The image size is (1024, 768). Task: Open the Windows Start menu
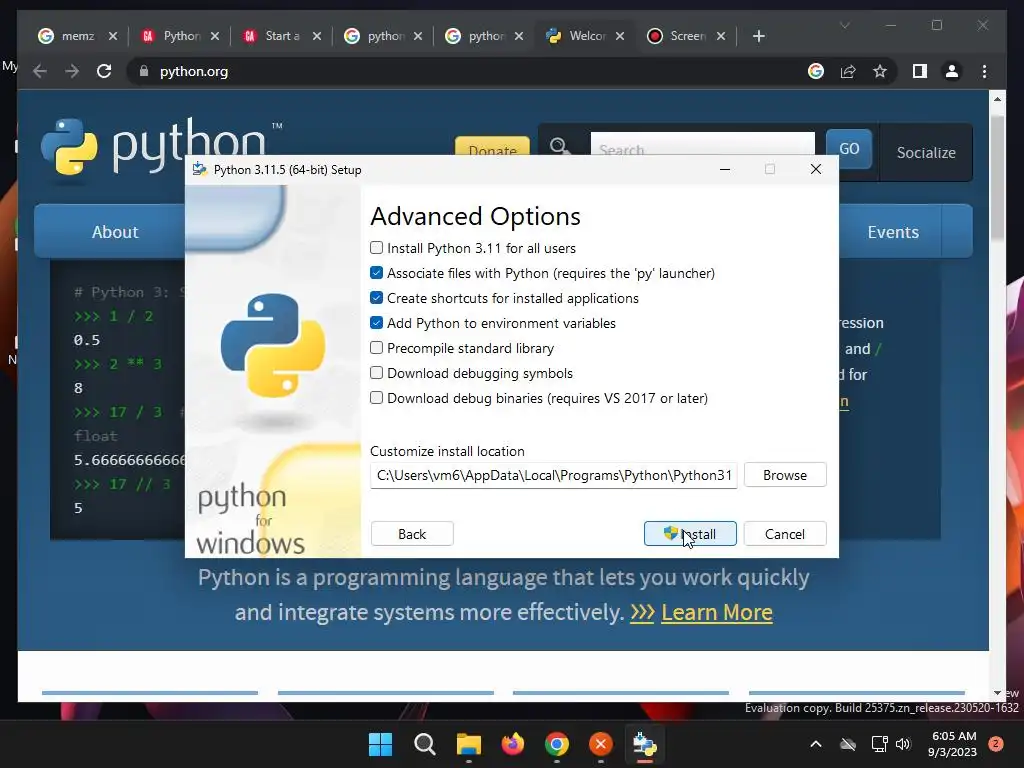coord(381,744)
